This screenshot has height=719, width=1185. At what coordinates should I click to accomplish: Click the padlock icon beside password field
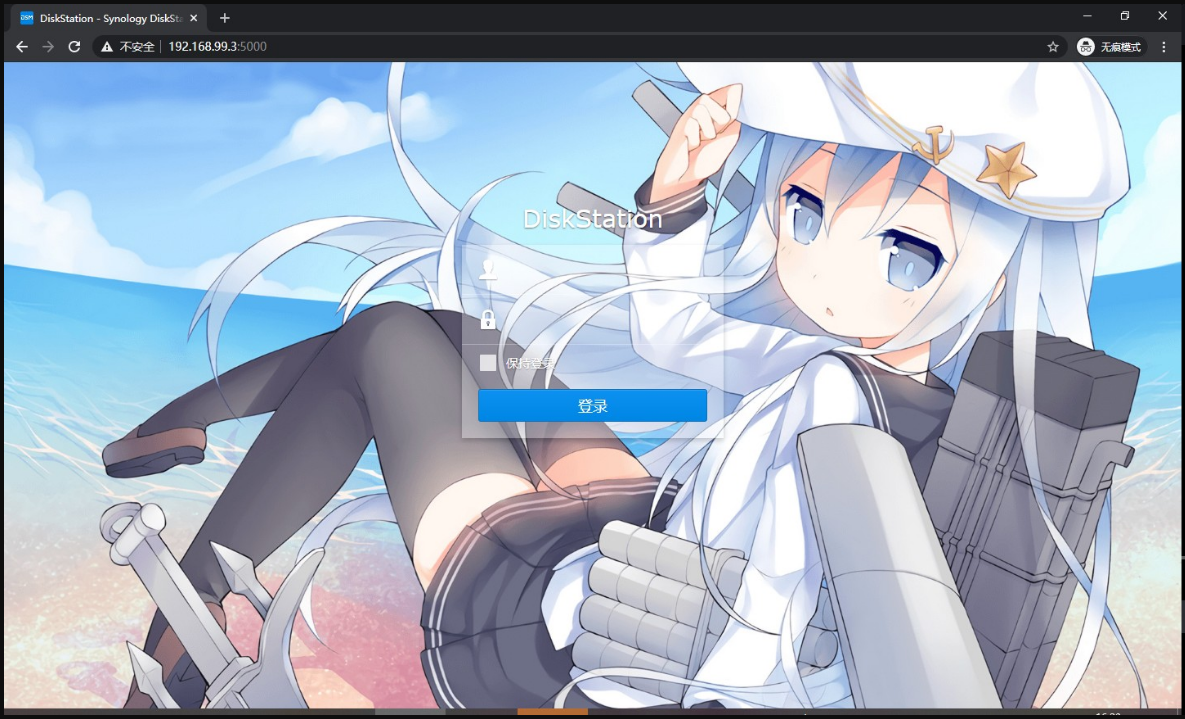(488, 320)
